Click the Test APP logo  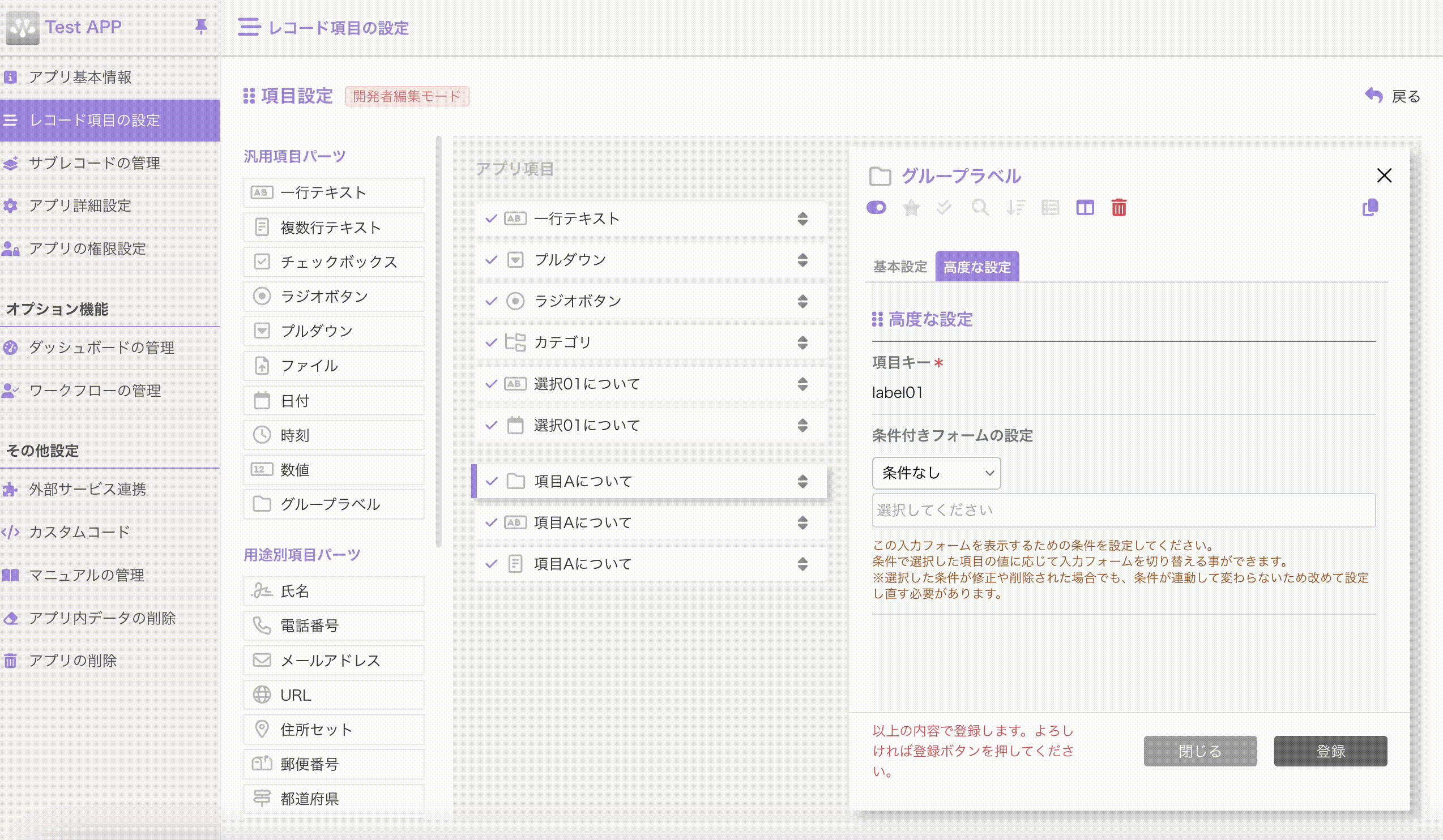coord(22,27)
